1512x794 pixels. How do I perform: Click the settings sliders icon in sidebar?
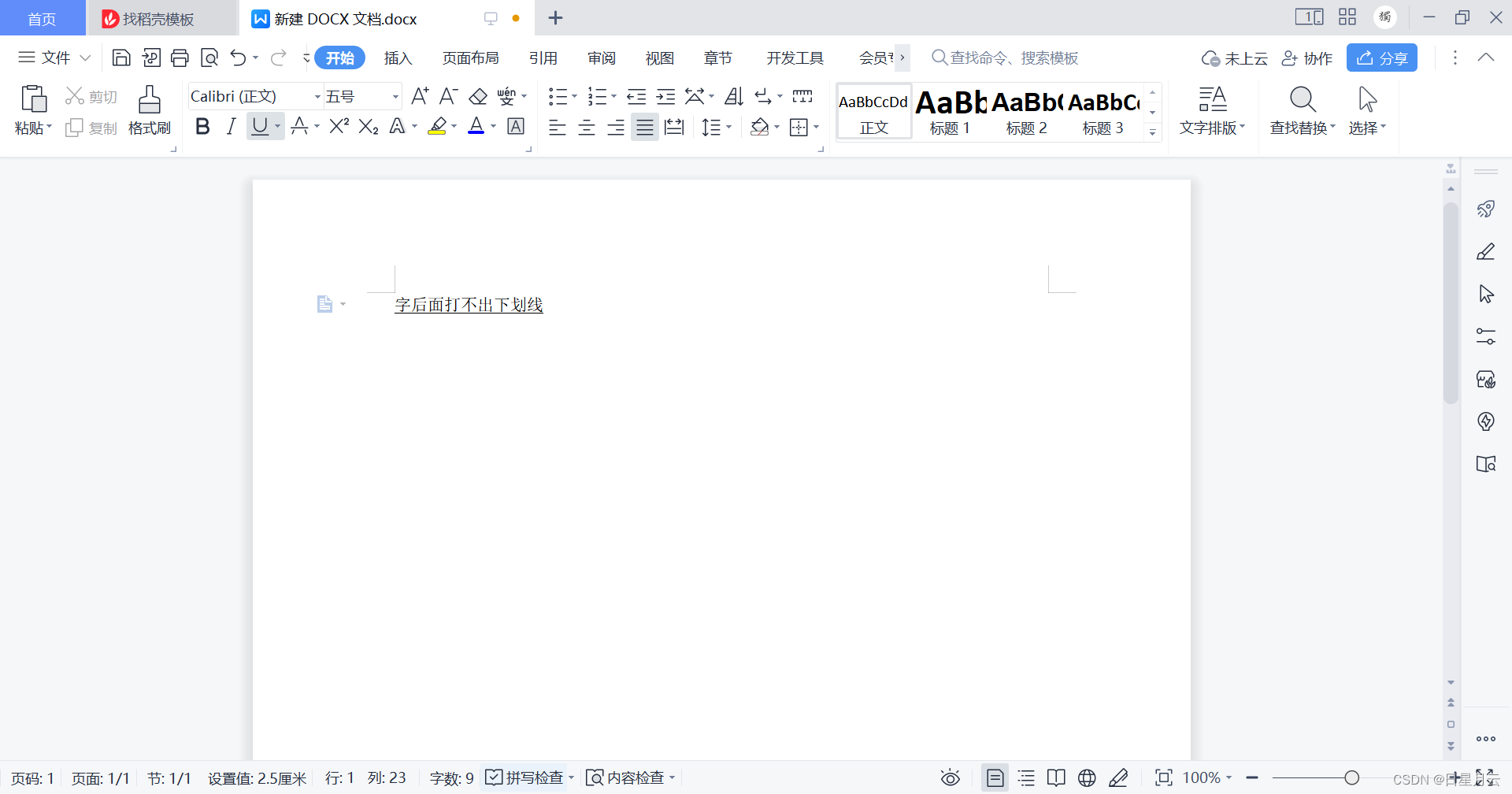(1486, 336)
